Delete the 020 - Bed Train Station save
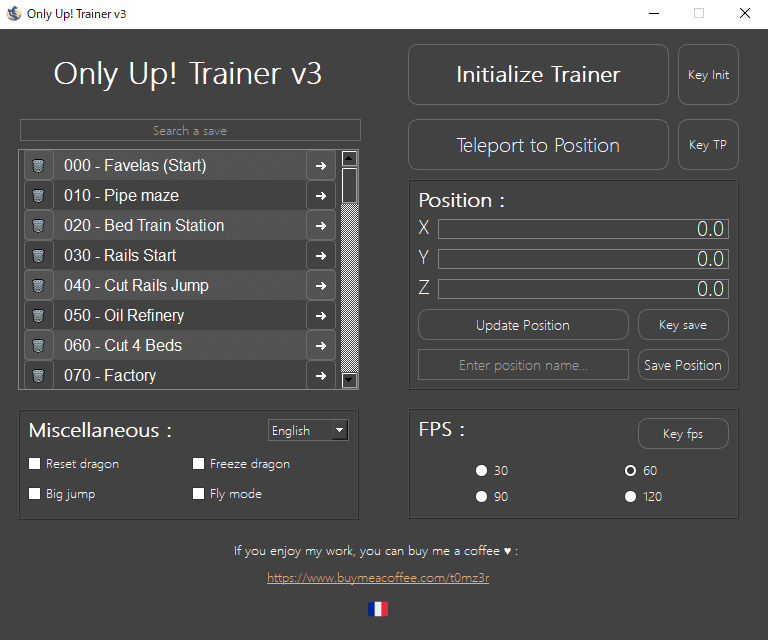768x640 pixels. 38,225
